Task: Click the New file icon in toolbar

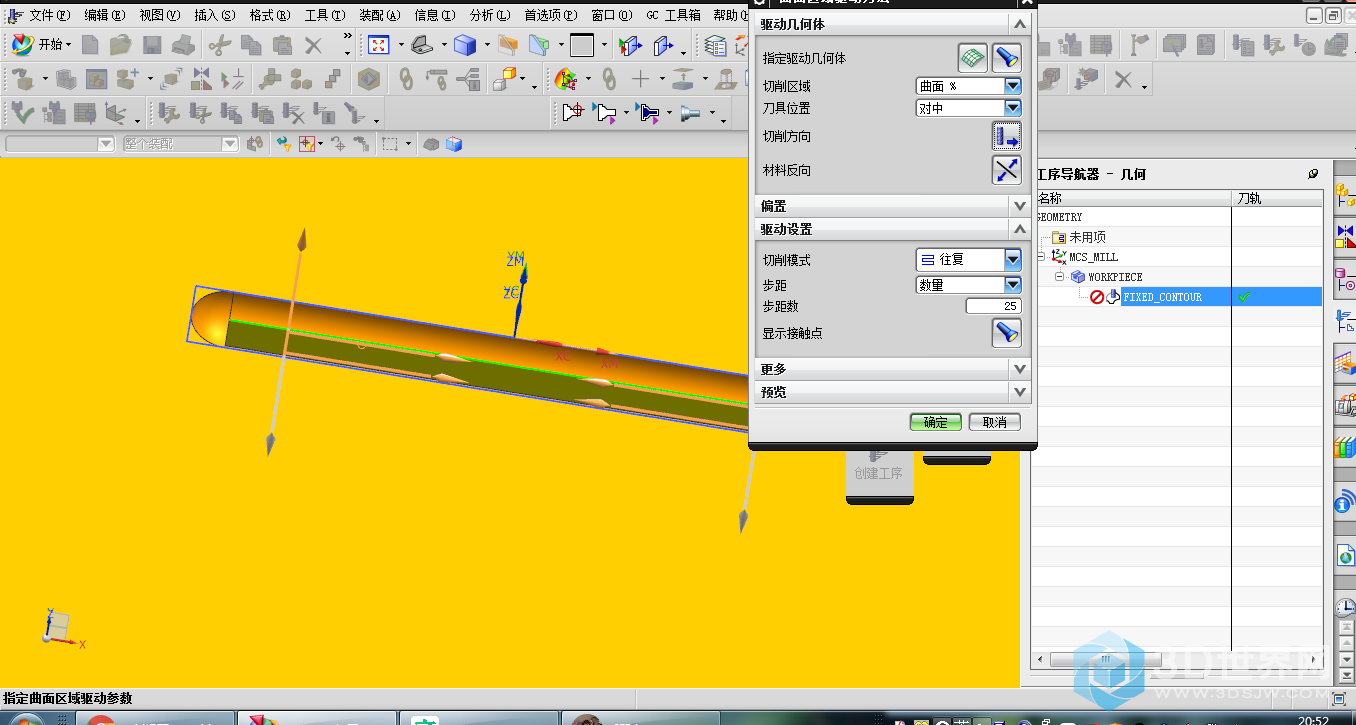Action: pyautogui.click(x=91, y=45)
